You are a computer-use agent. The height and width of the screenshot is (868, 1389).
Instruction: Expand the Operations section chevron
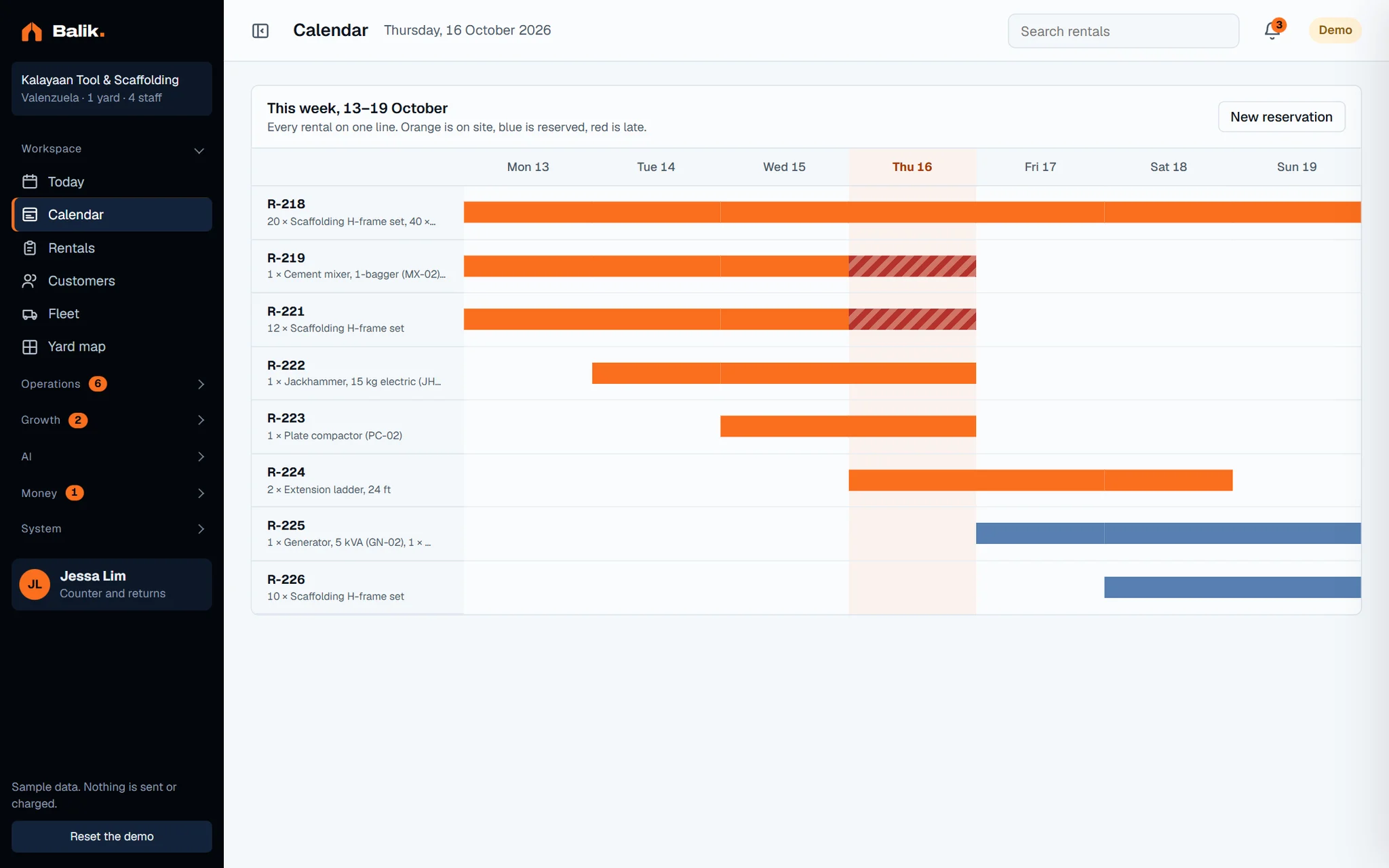[201, 384]
